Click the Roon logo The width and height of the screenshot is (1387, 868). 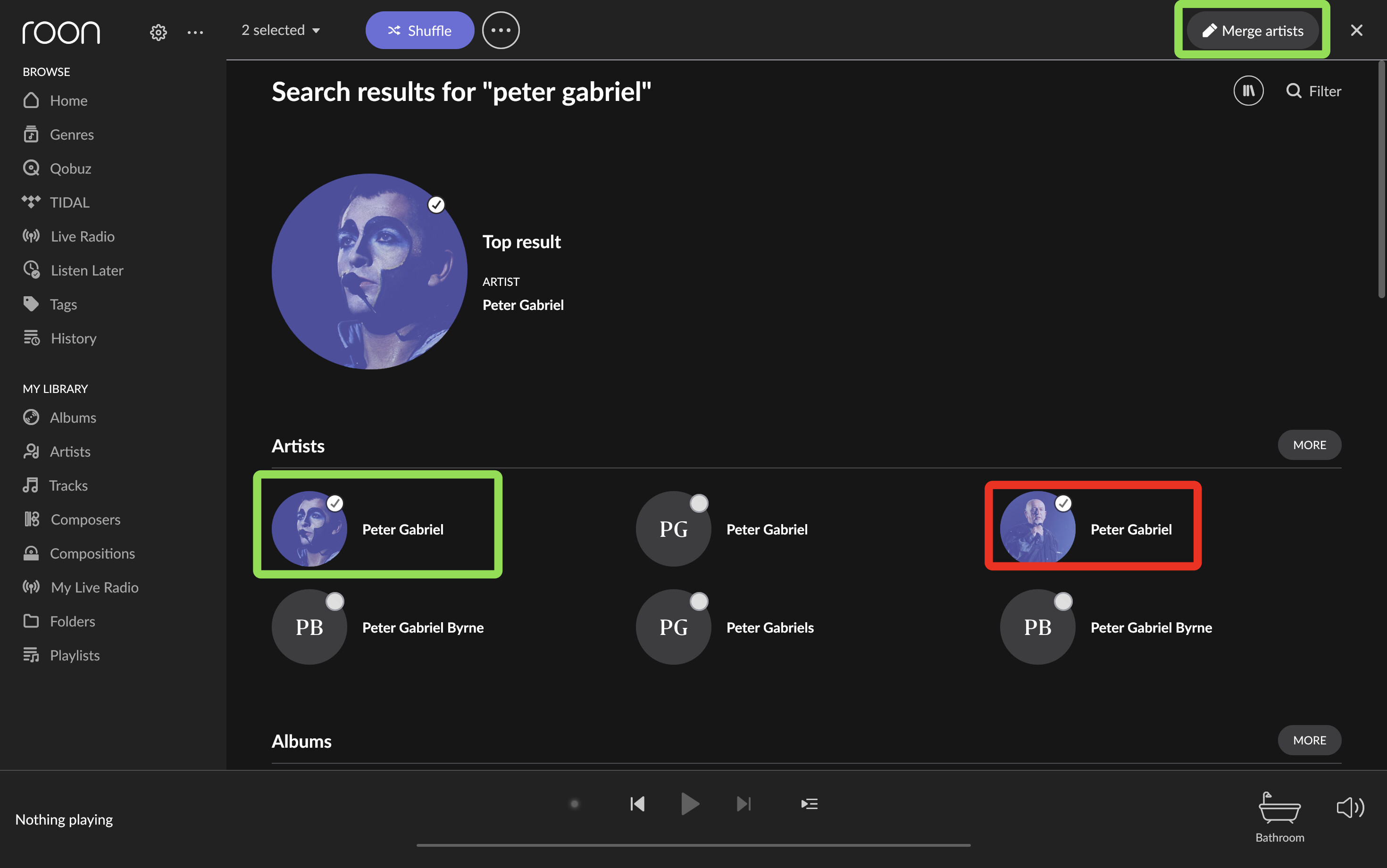pyautogui.click(x=61, y=32)
